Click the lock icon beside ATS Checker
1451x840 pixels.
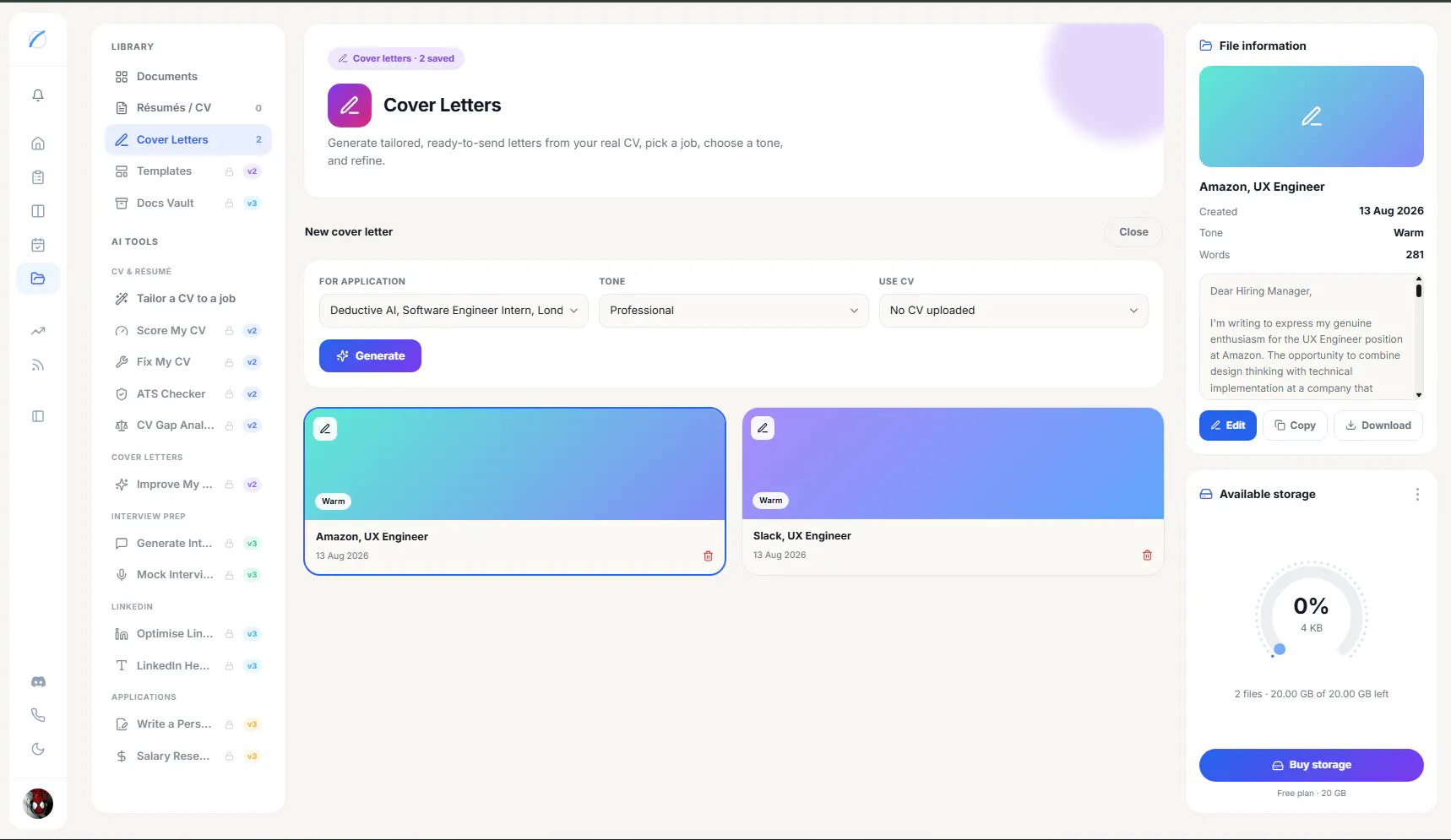tap(229, 394)
